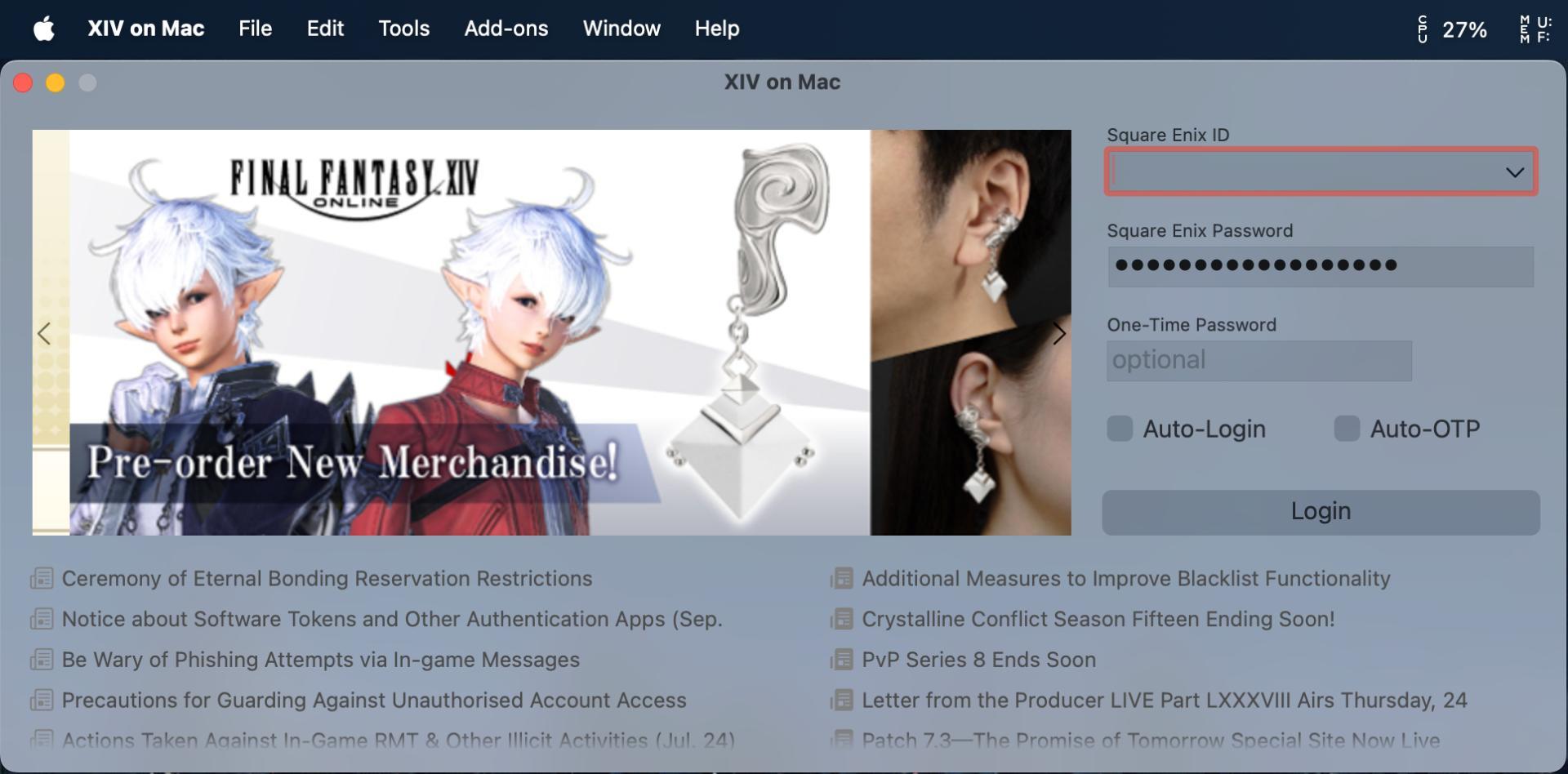
Task: Open the Add-ons menu
Action: pos(506,29)
